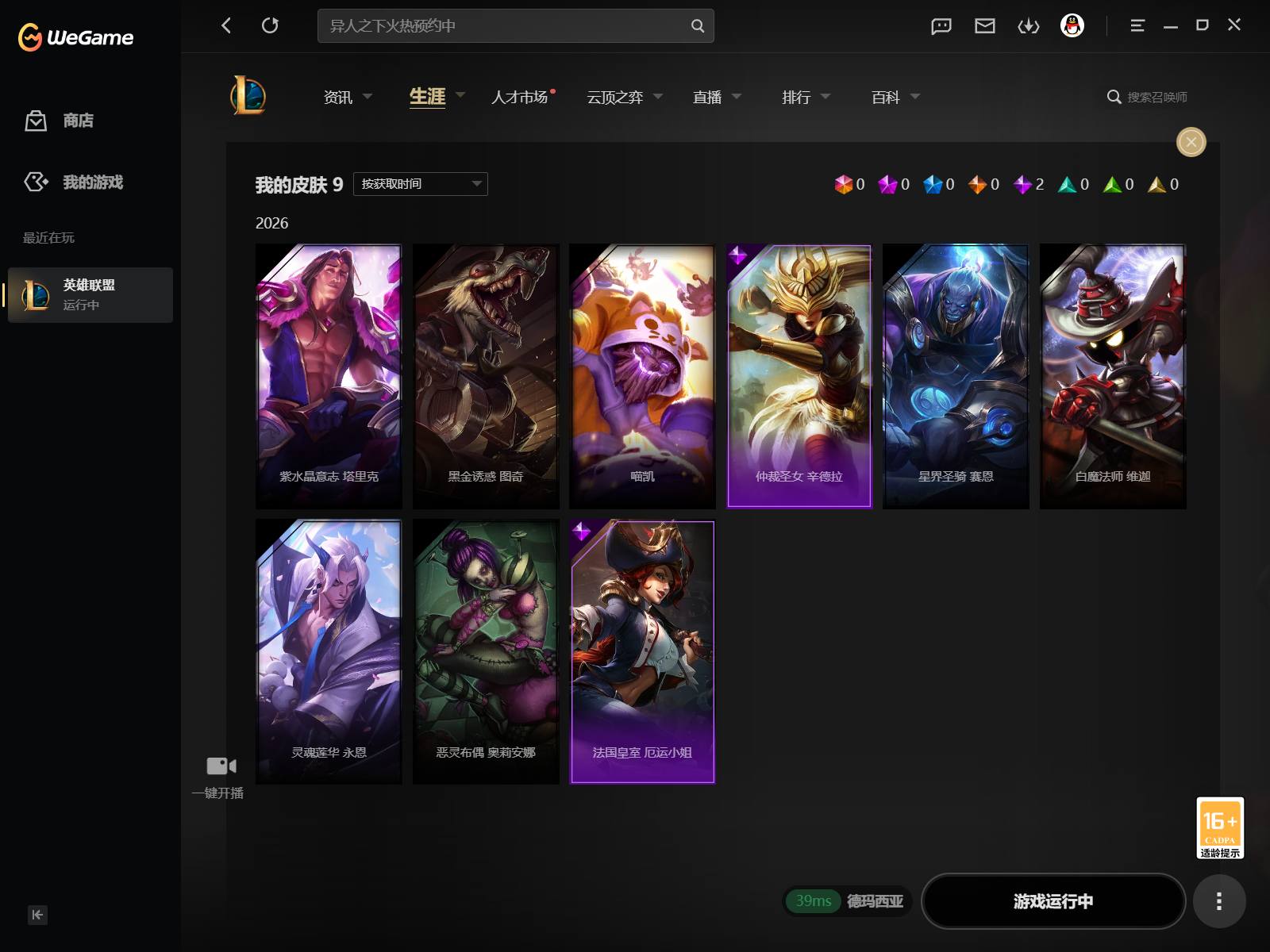Click the 游戏运行中 button
The height and width of the screenshot is (952, 1270).
click(1053, 901)
